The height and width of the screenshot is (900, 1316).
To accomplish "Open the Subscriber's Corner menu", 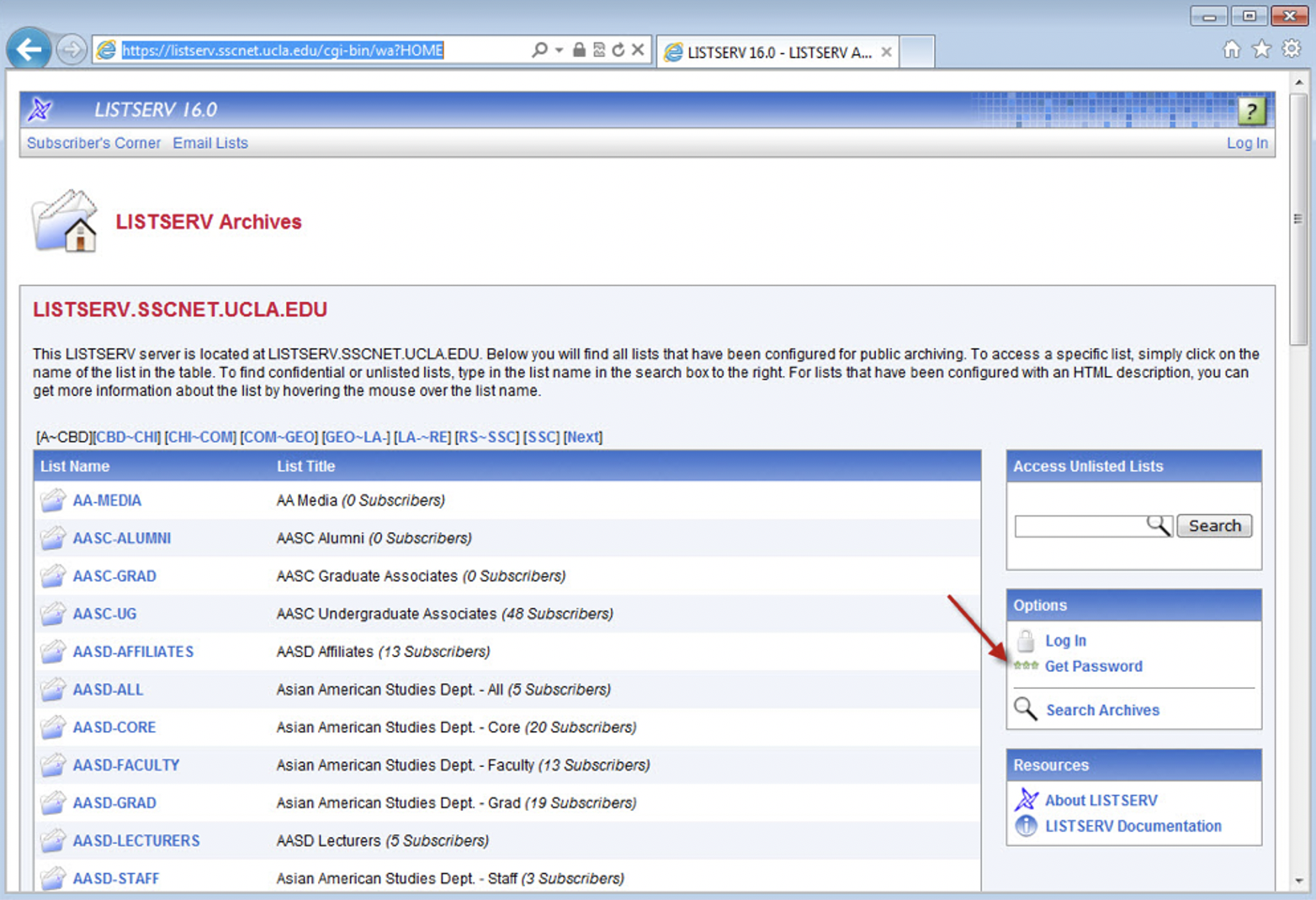I will coord(93,143).
